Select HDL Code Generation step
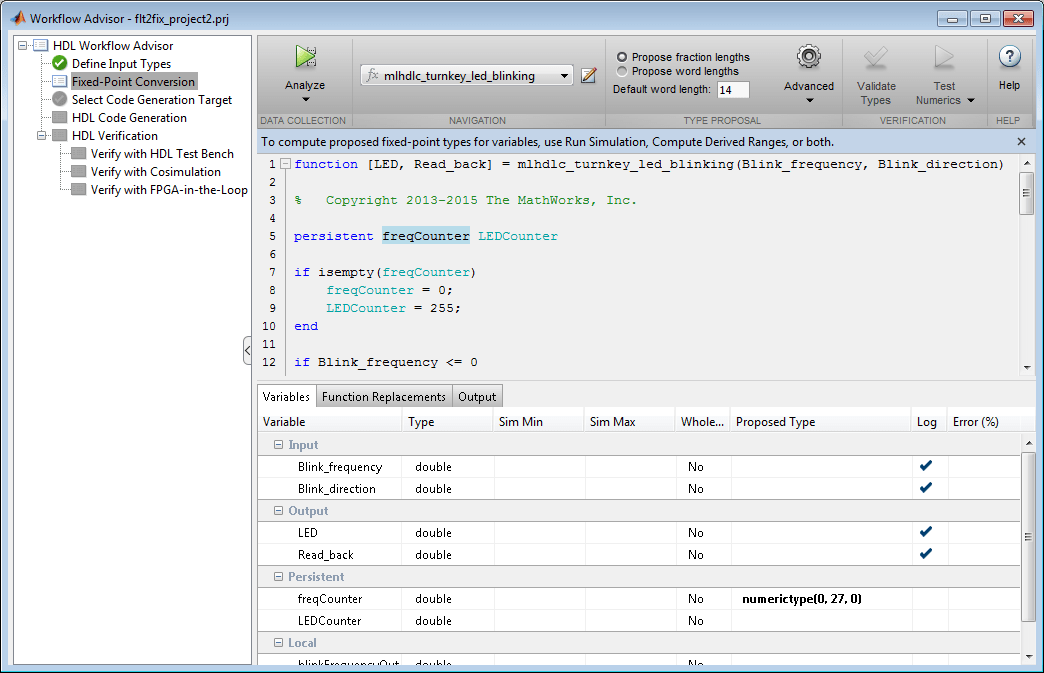 point(128,118)
